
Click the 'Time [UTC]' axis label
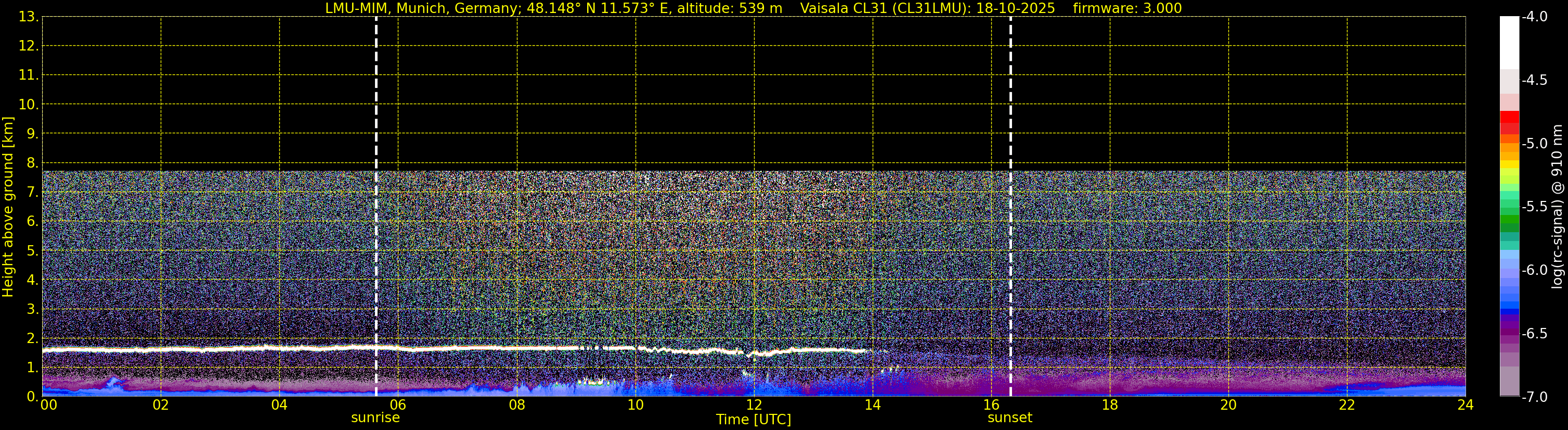(753, 420)
